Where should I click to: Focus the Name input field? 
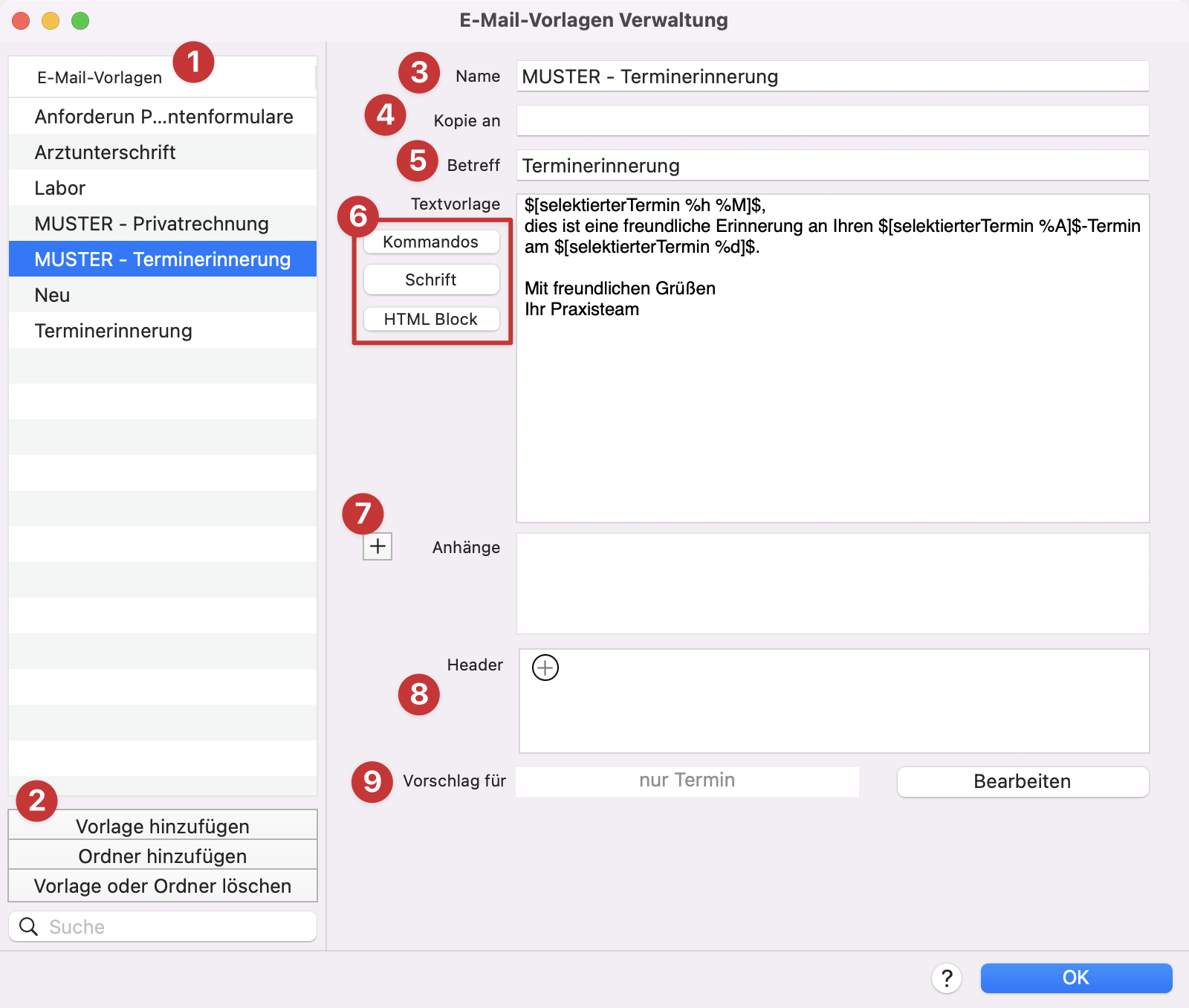pos(832,76)
